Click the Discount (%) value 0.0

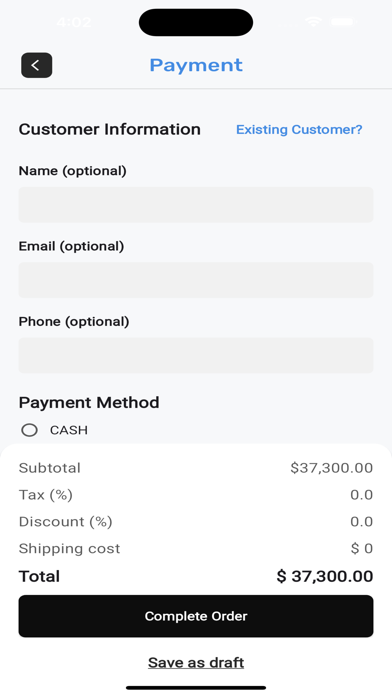pyautogui.click(x=361, y=521)
